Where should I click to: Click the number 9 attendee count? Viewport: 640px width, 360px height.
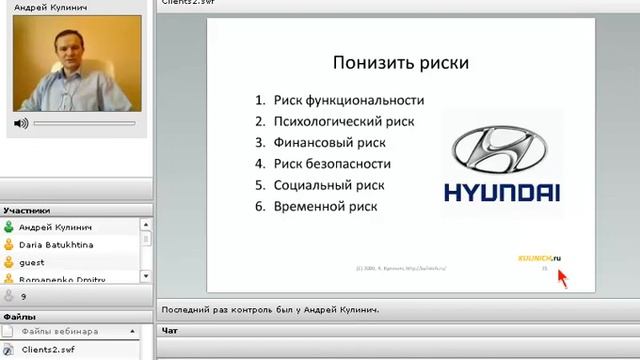23,297
